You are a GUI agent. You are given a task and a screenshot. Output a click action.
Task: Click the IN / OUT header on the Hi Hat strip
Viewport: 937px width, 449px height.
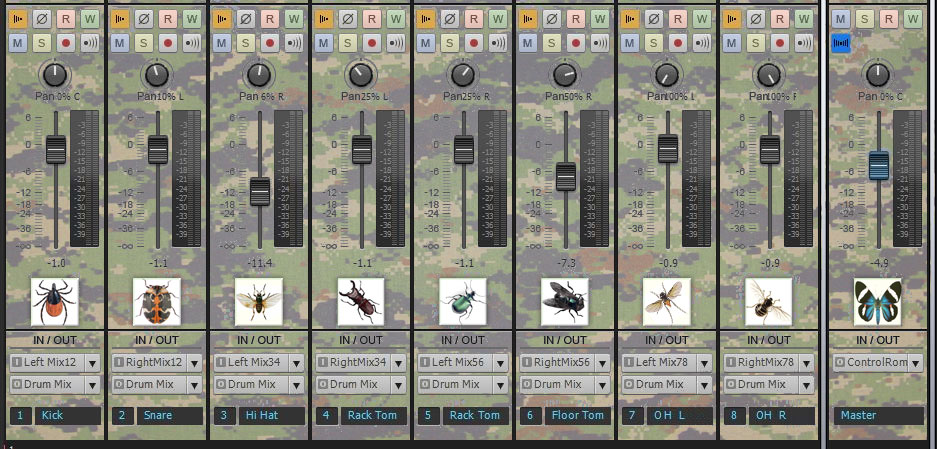coord(258,340)
